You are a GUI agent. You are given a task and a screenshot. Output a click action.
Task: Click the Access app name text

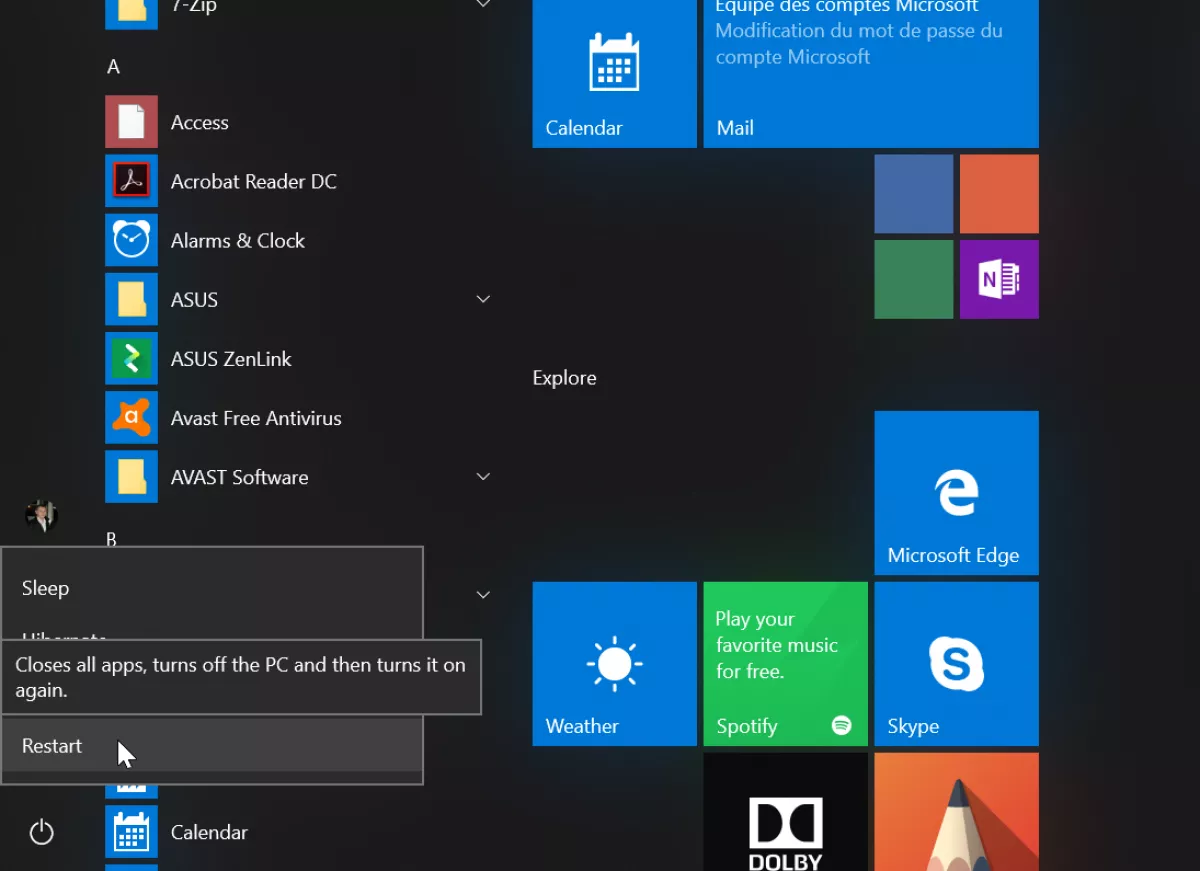200,122
